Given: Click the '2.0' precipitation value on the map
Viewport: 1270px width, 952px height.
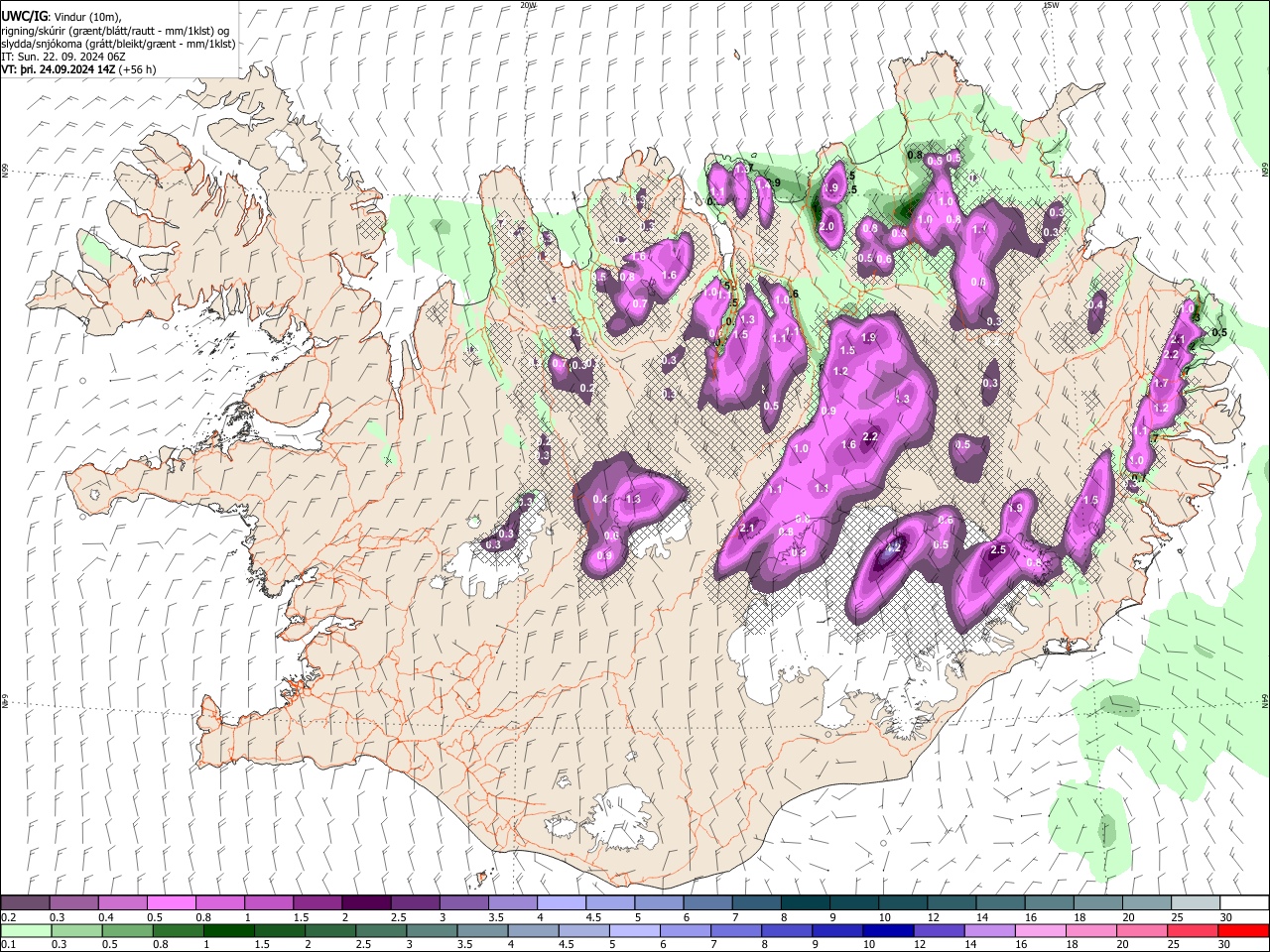Looking at the screenshot, I should [825, 227].
